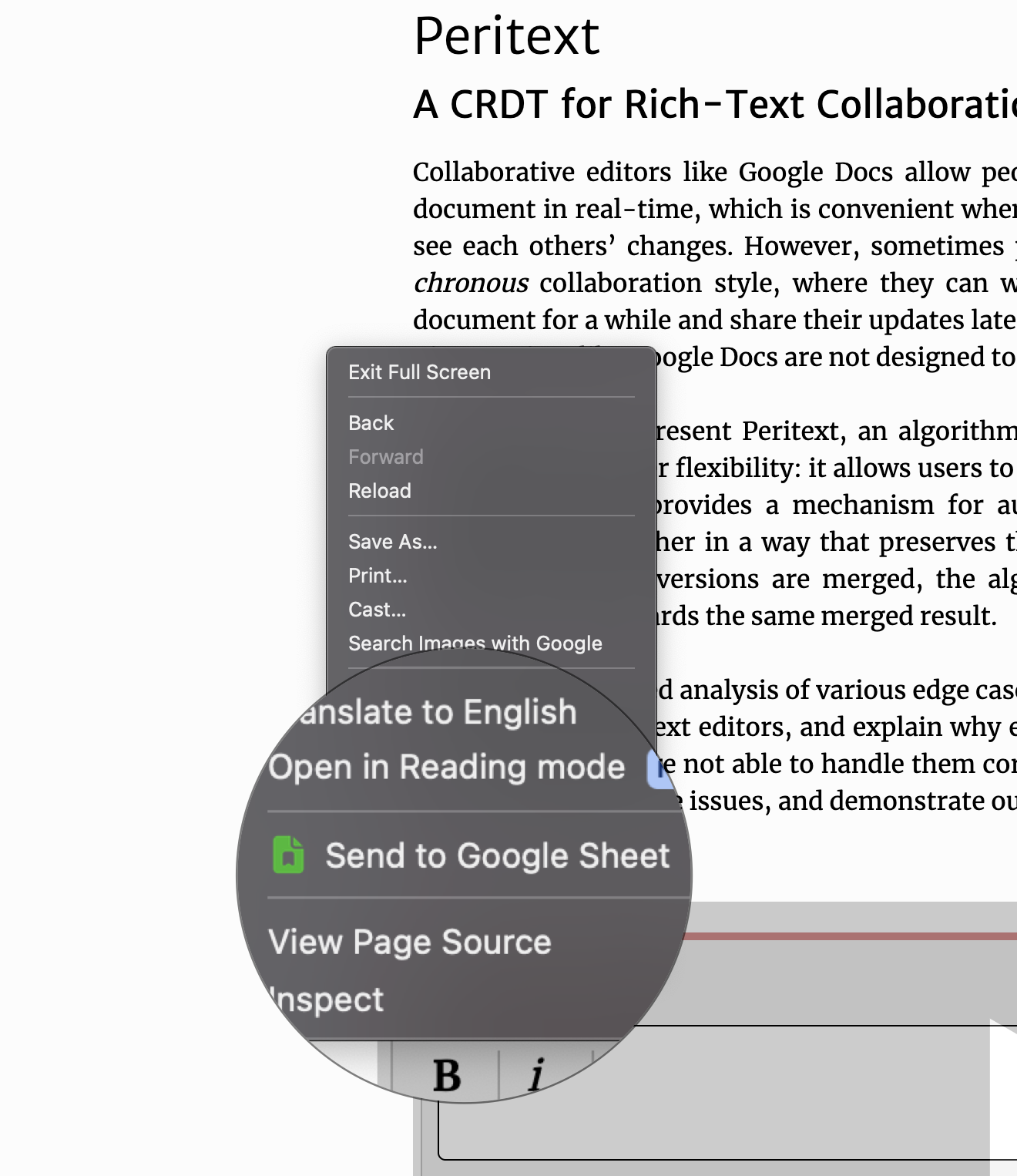Choose Back from the context menu
The image size is (1017, 1176).
coord(371,422)
